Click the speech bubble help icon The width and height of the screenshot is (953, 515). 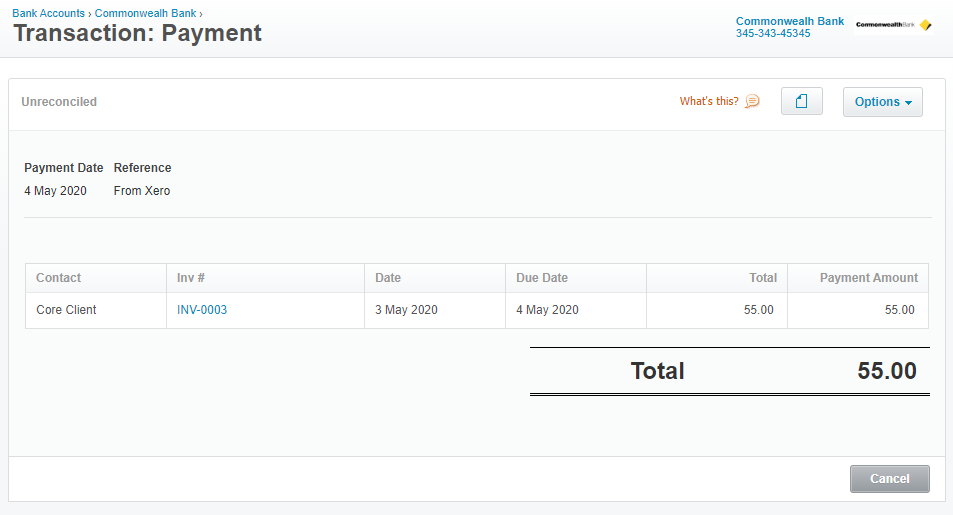[752, 101]
